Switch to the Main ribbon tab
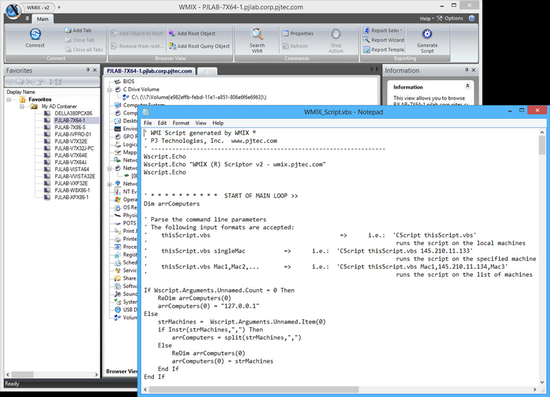Viewport: 550px width, 397px height. tap(43, 19)
